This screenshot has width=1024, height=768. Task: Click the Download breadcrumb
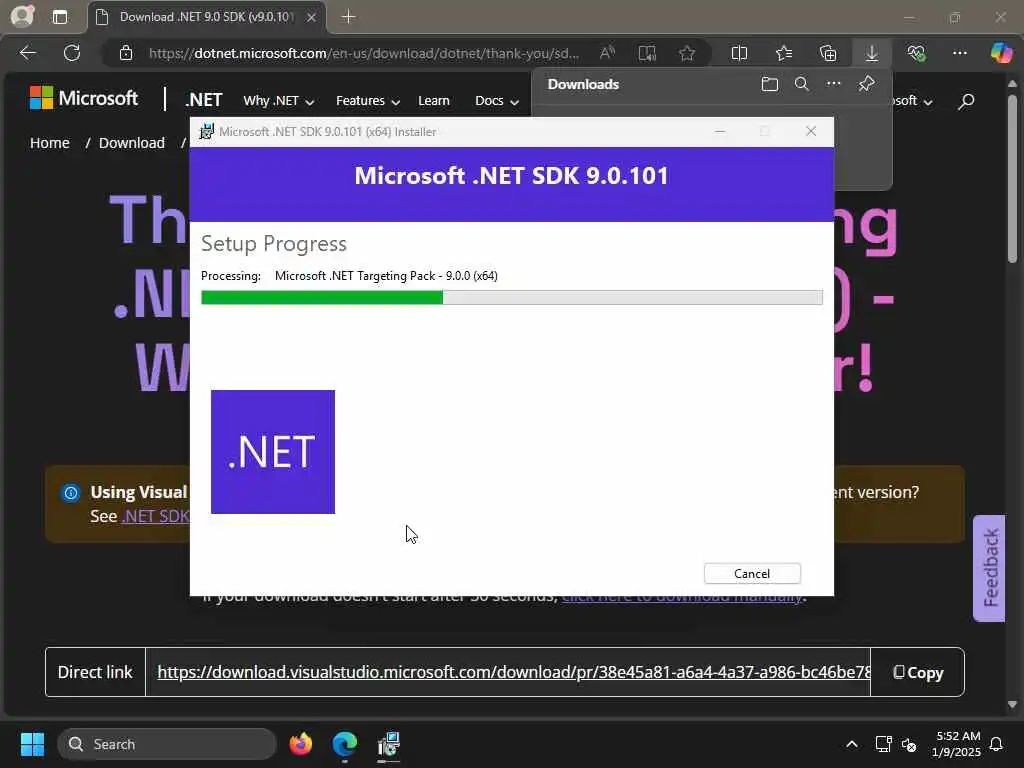131,142
